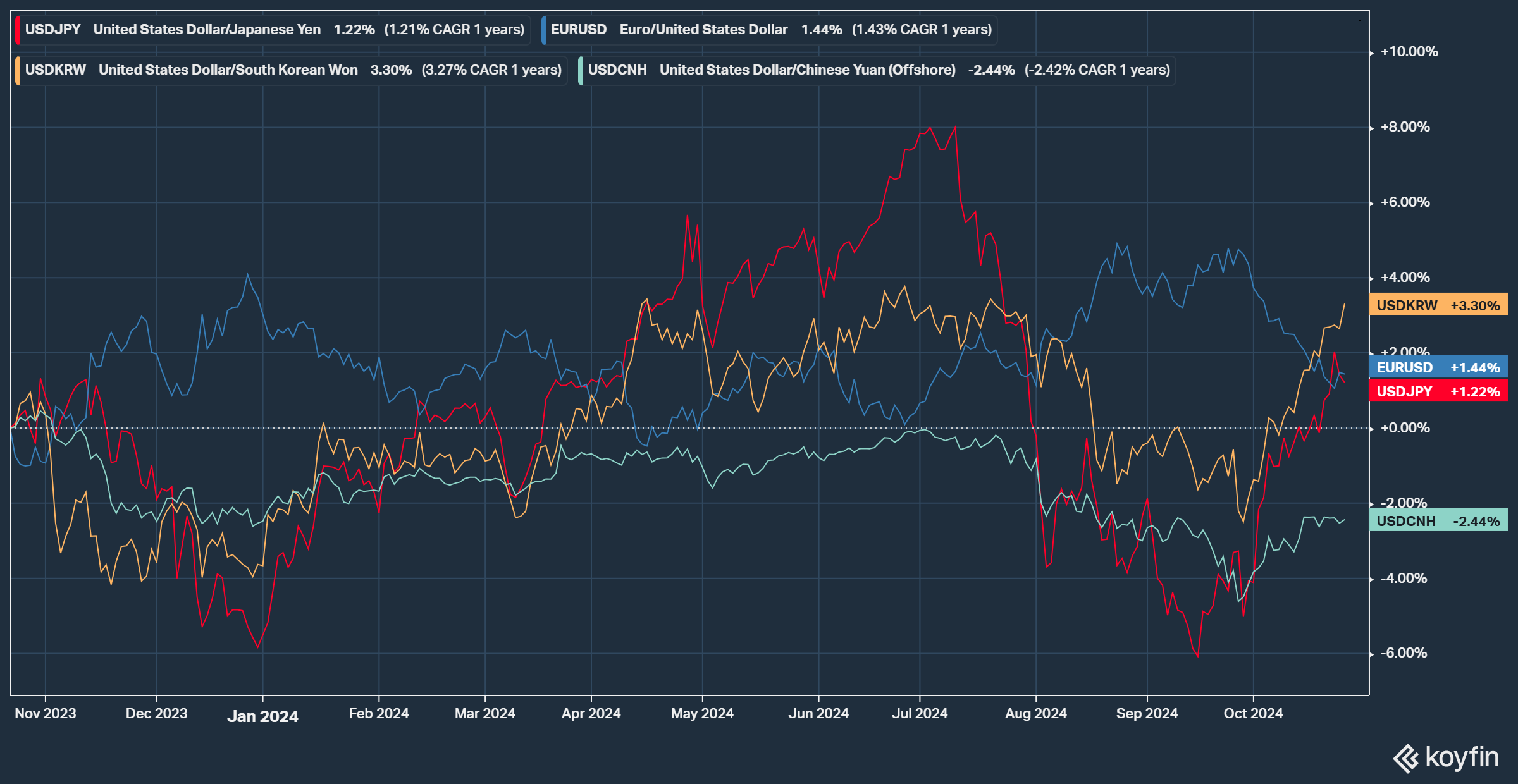1518x784 pixels.
Task: Click the blue EURUSD legend color bar
Action: click(x=544, y=30)
